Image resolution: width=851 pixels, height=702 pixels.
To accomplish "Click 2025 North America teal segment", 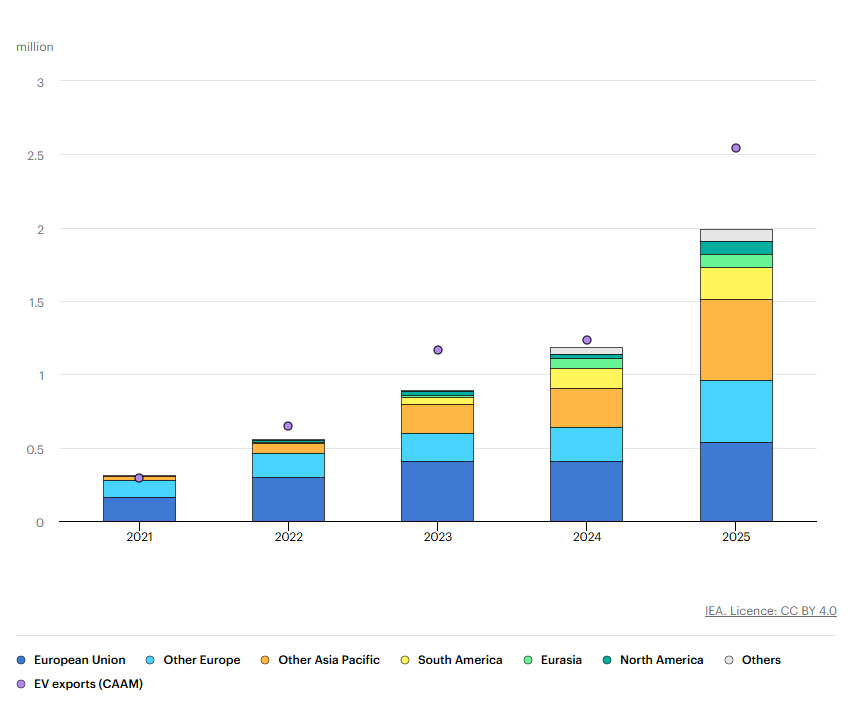I will pyautogui.click(x=736, y=248).
